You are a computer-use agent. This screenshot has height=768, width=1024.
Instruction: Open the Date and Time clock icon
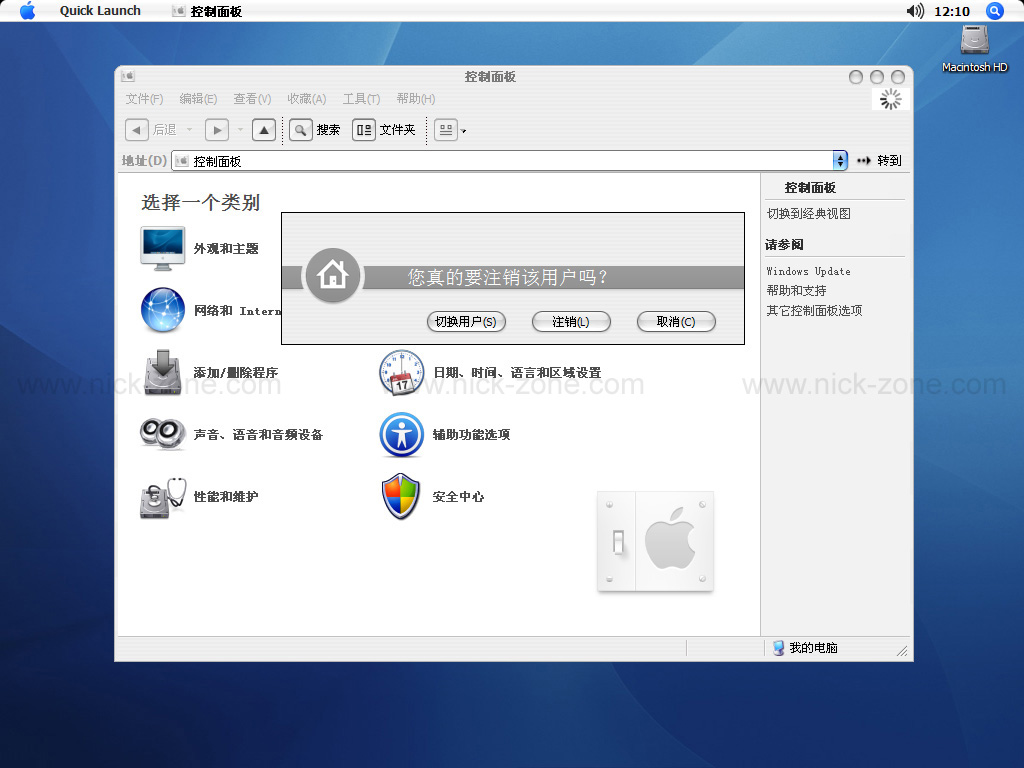coord(402,372)
